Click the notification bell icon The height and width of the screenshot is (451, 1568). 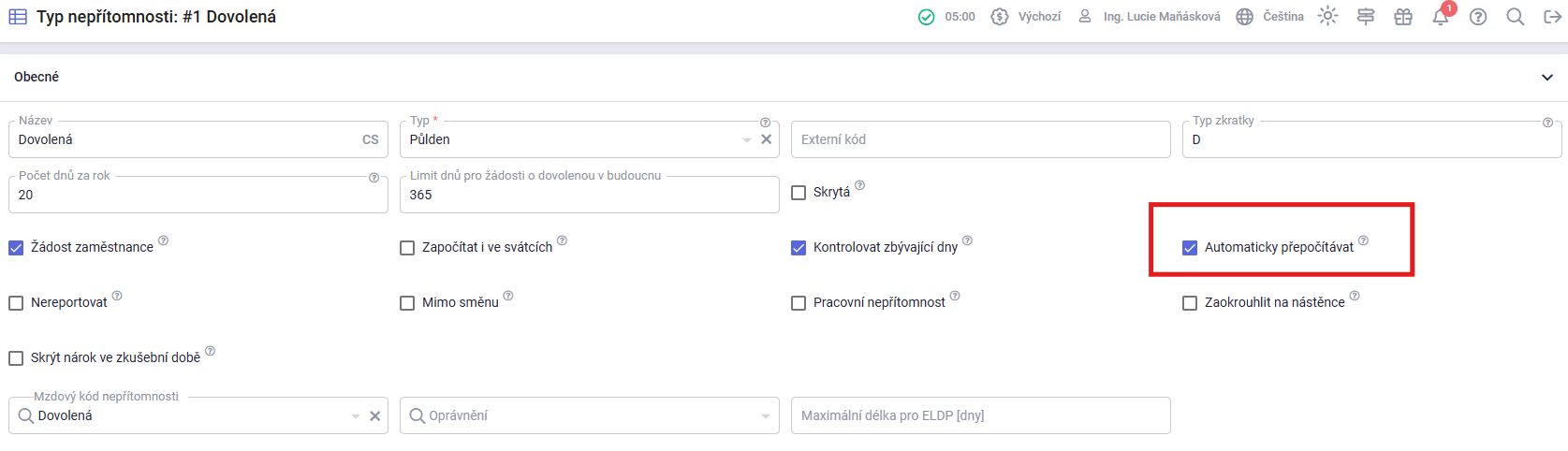pyautogui.click(x=1440, y=18)
